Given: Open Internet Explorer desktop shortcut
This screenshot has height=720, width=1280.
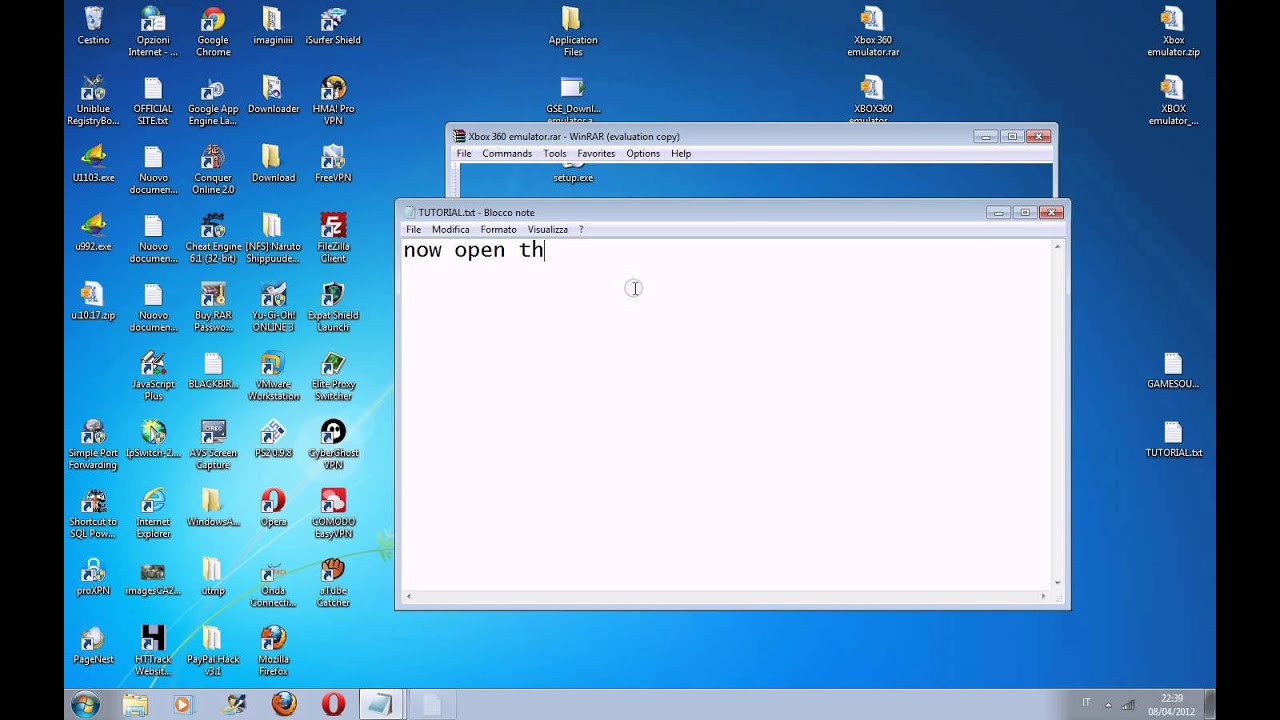Looking at the screenshot, I should pos(153,515).
